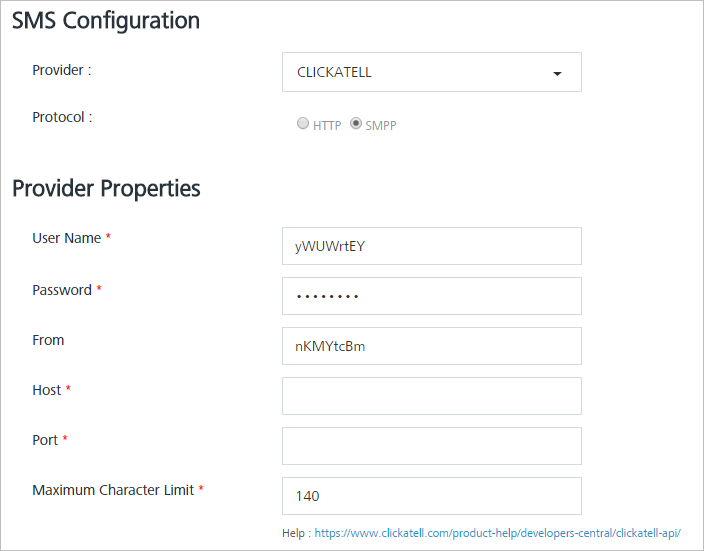Click the caret arrow of Provider dropdown
This screenshot has height=551, width=704.
557,74
